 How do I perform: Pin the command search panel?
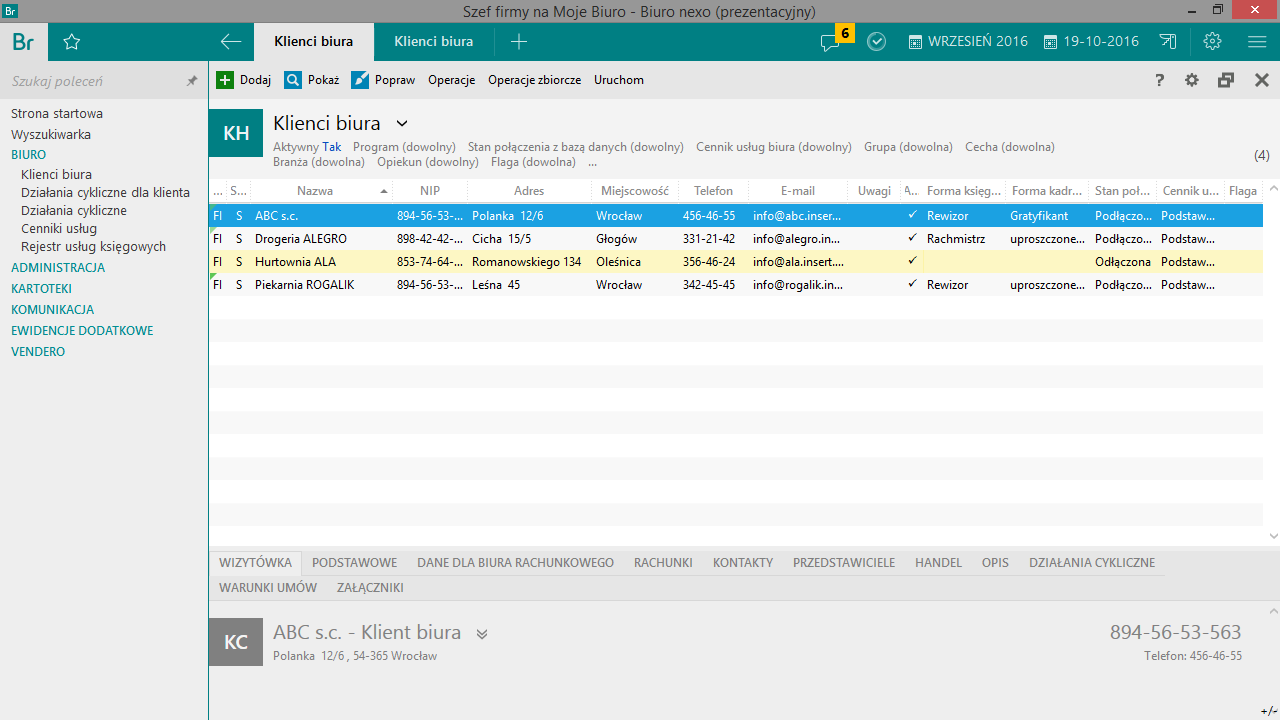[192, 81]
